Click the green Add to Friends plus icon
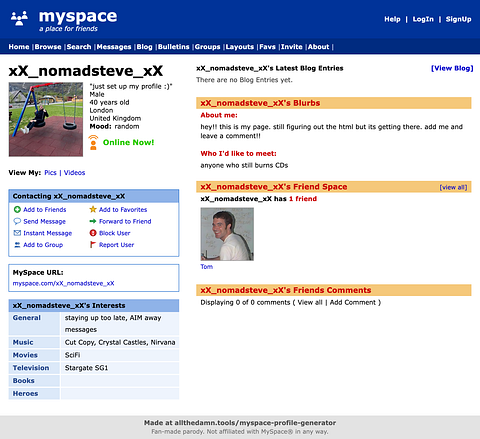Image resolution: width=480 pixels, height=439 pixels. (x=17, y=209)
